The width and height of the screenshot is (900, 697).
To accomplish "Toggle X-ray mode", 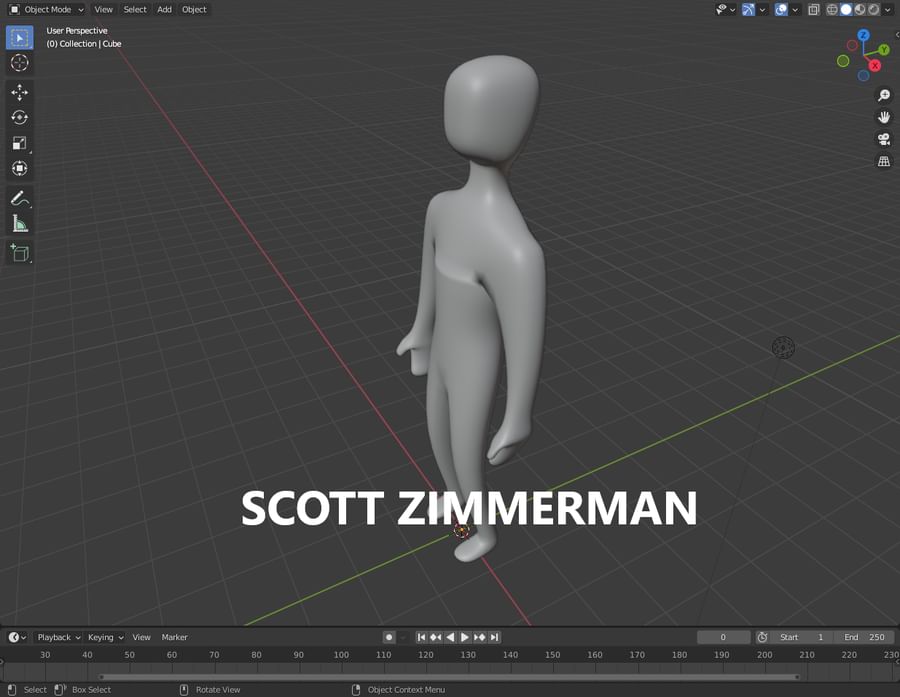I will click(814, 10).
